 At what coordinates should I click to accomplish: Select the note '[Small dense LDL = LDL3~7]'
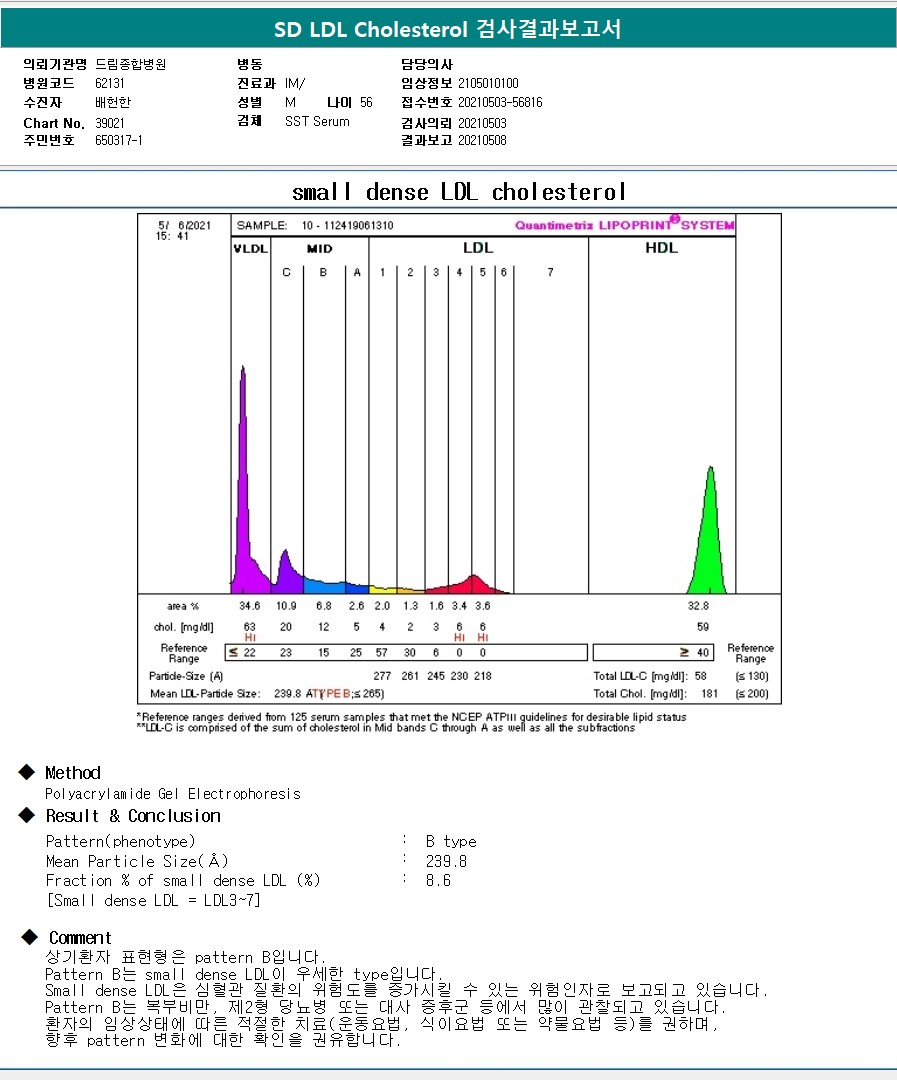[x=153, y=901]
